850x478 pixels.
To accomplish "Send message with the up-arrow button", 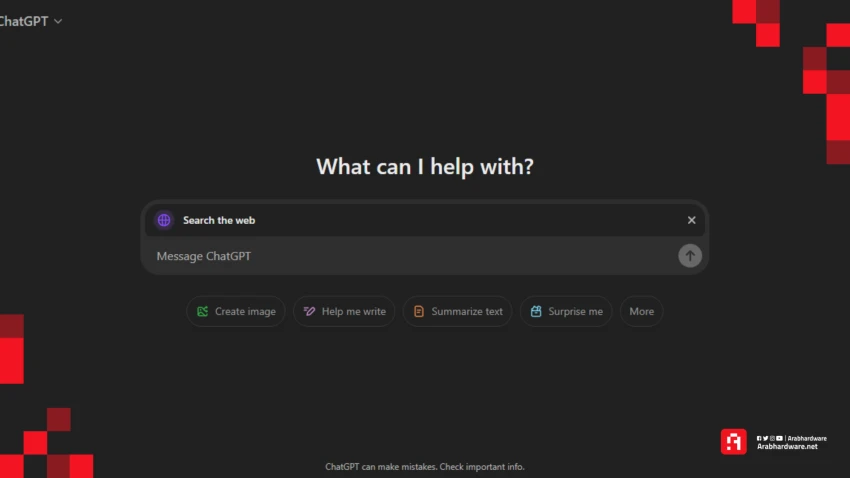I will [690, 256].
